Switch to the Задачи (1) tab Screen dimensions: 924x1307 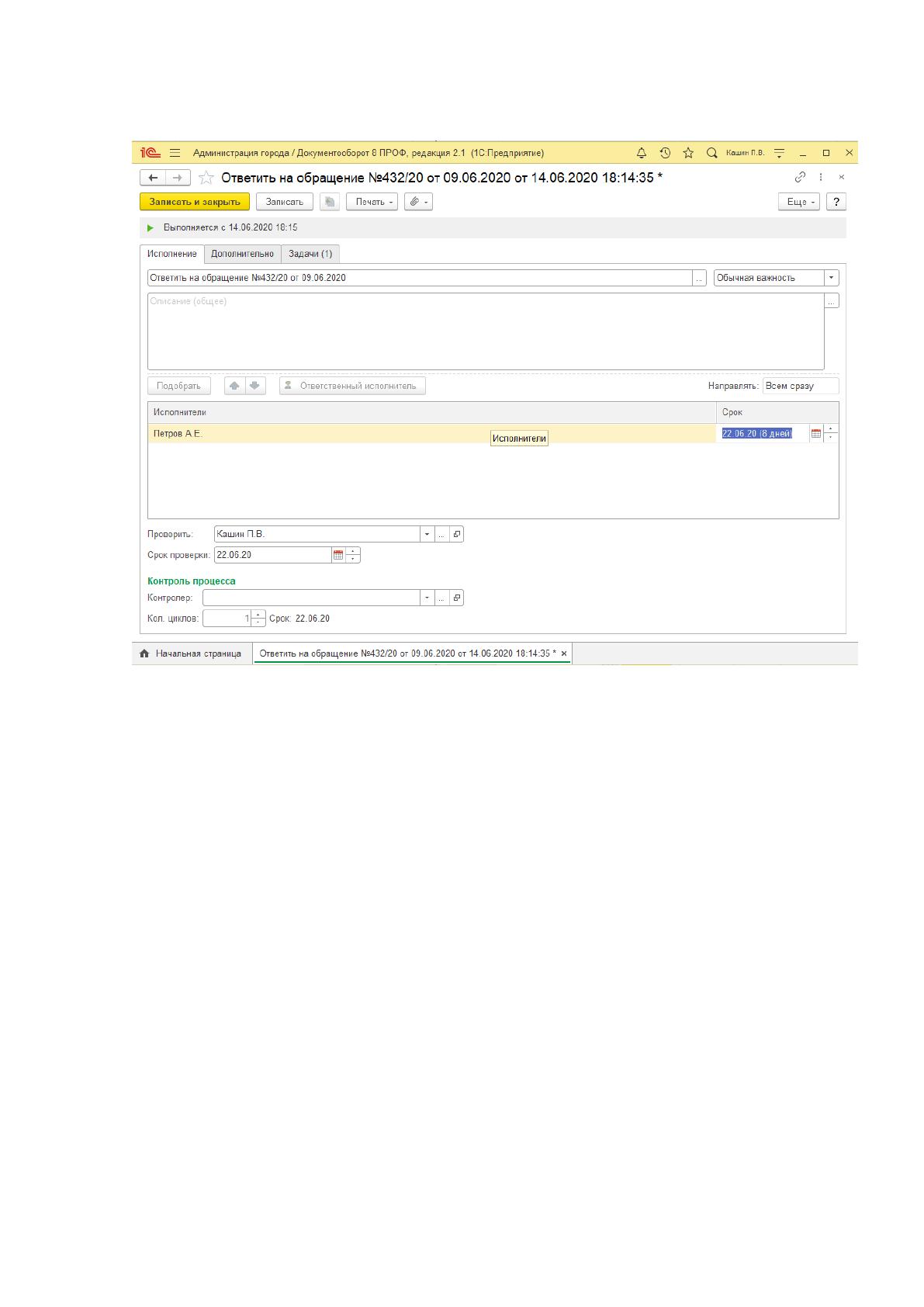[x=310, y=254]
